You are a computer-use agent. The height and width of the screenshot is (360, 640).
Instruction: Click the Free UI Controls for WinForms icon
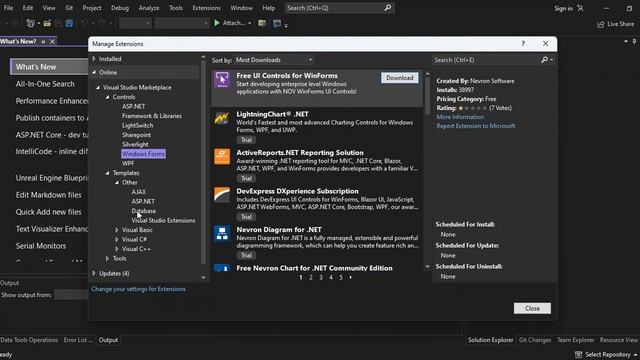tap(222, 80)
